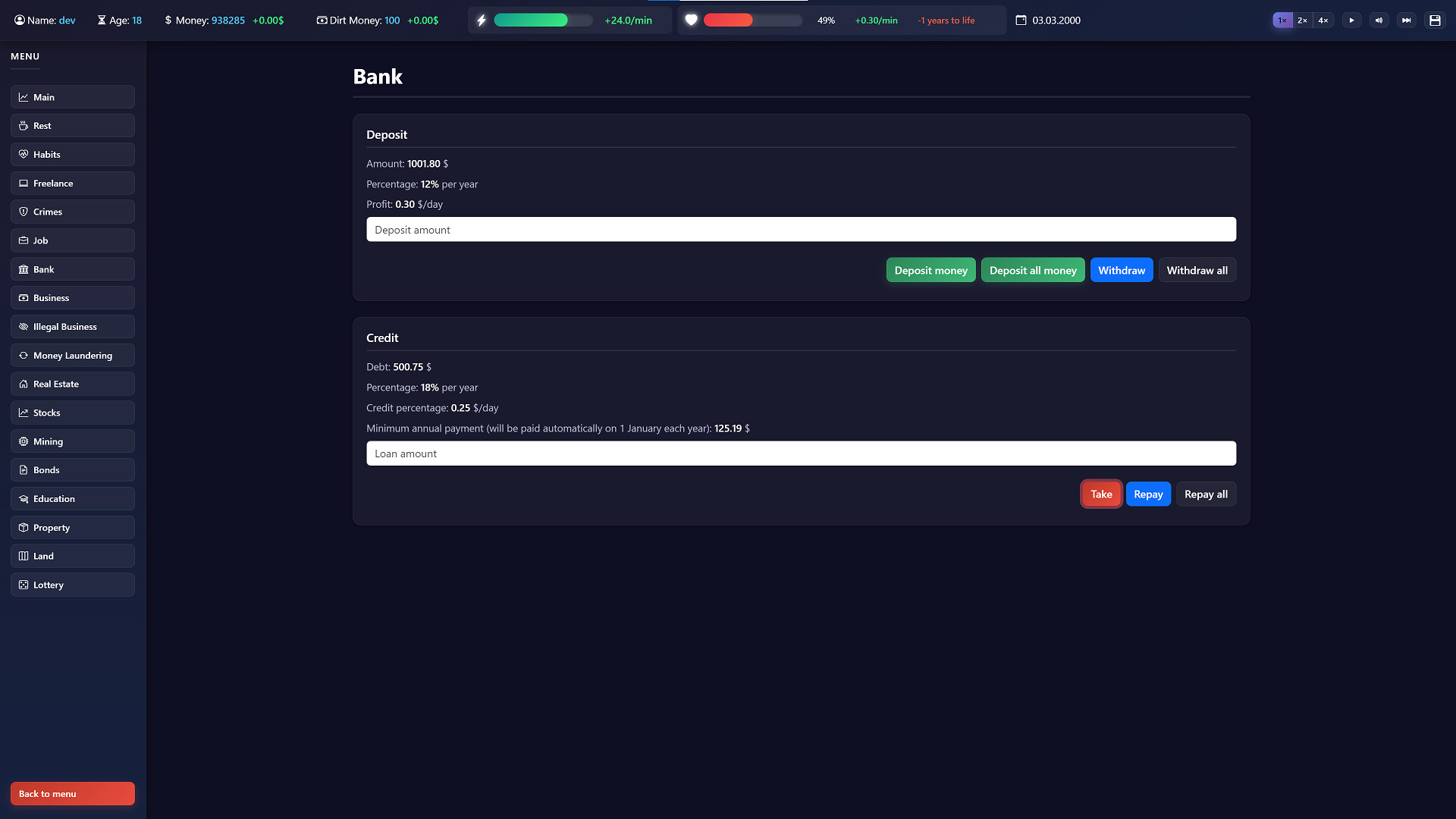This screenshot has width=1456, height=819.
Task: Click the calendar icon beside the date
Action: point(1019,20)
